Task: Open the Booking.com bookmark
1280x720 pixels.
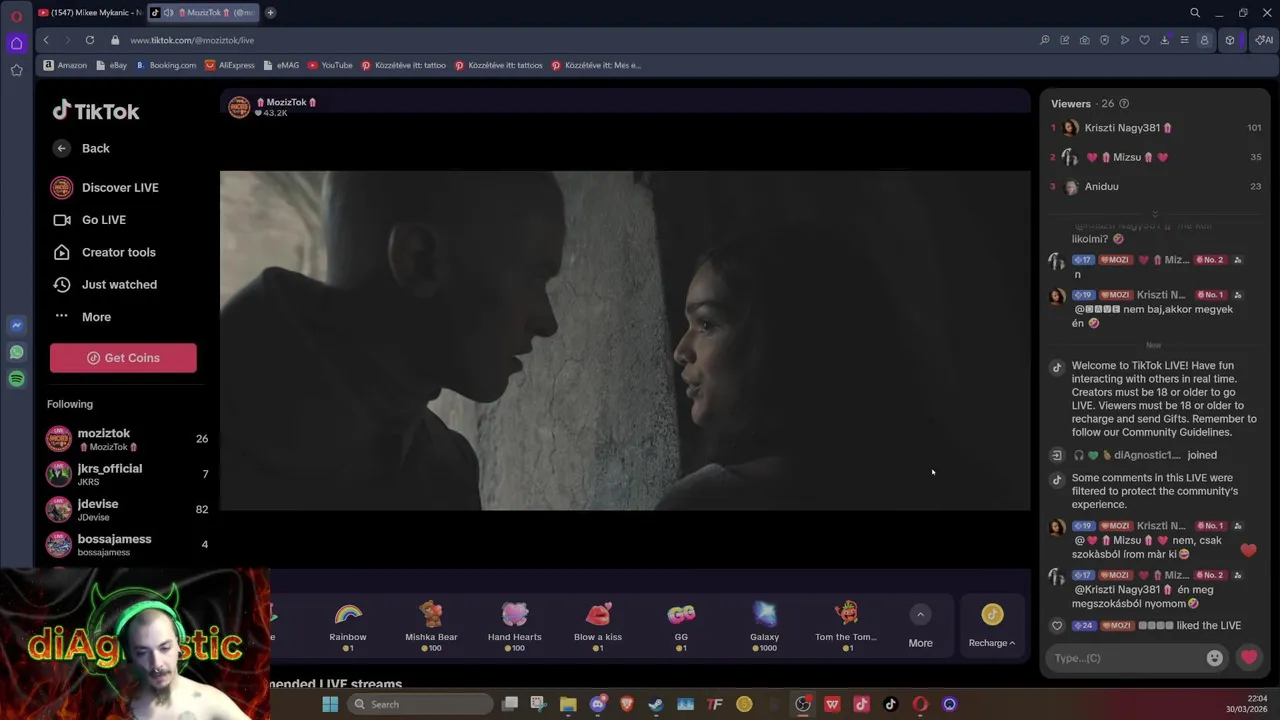Action: coord(166,65)
